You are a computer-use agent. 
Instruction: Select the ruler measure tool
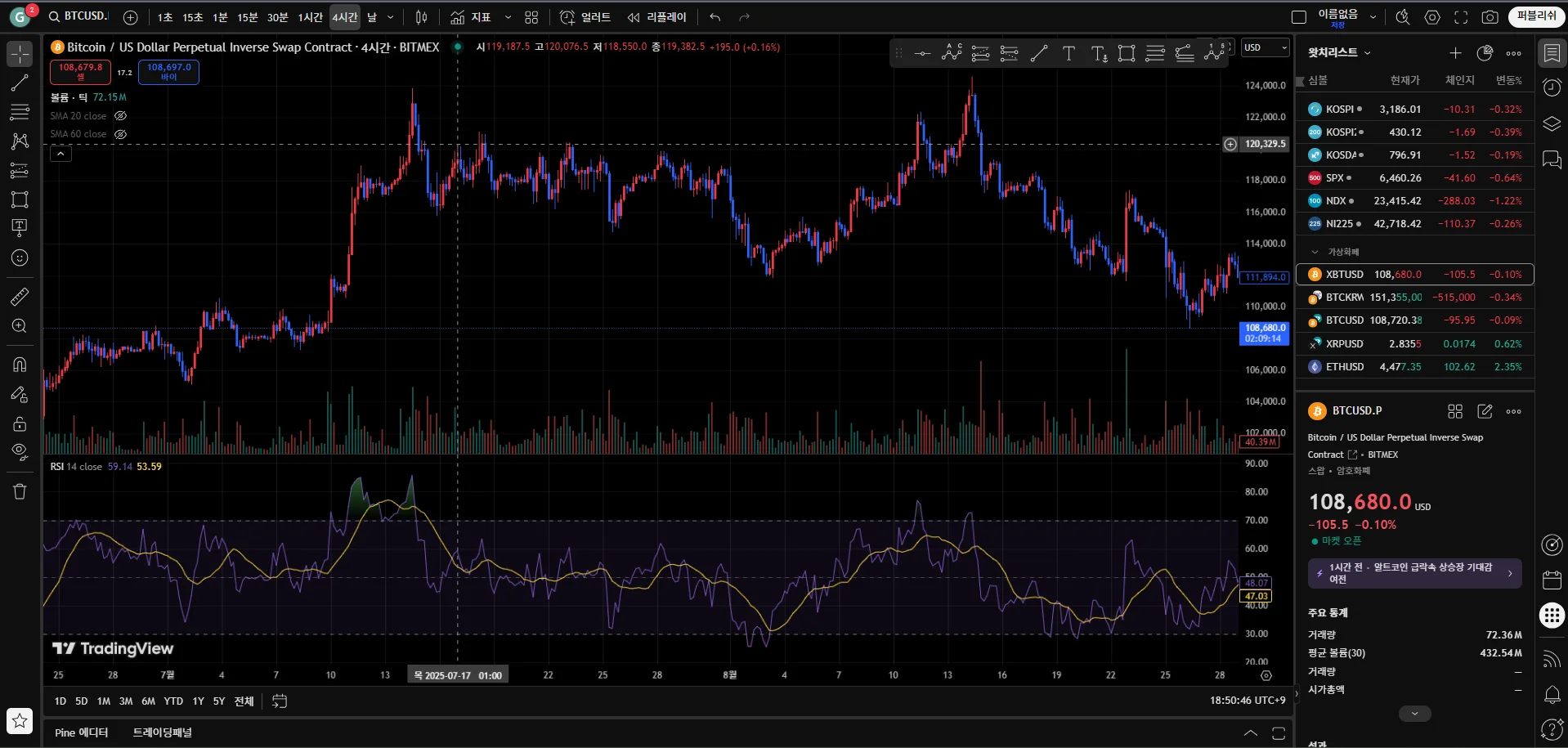coord(20,297)
